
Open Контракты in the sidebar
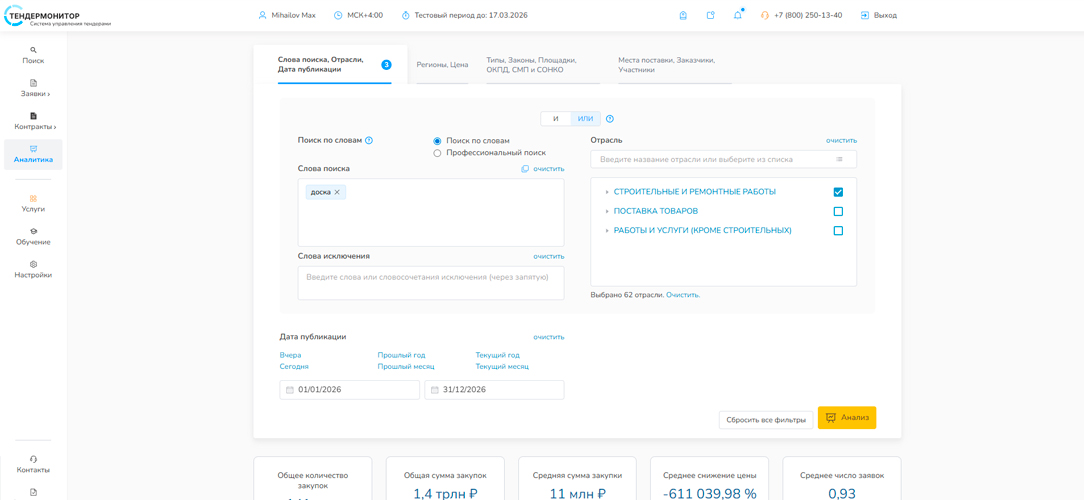[x=33, y=121]
